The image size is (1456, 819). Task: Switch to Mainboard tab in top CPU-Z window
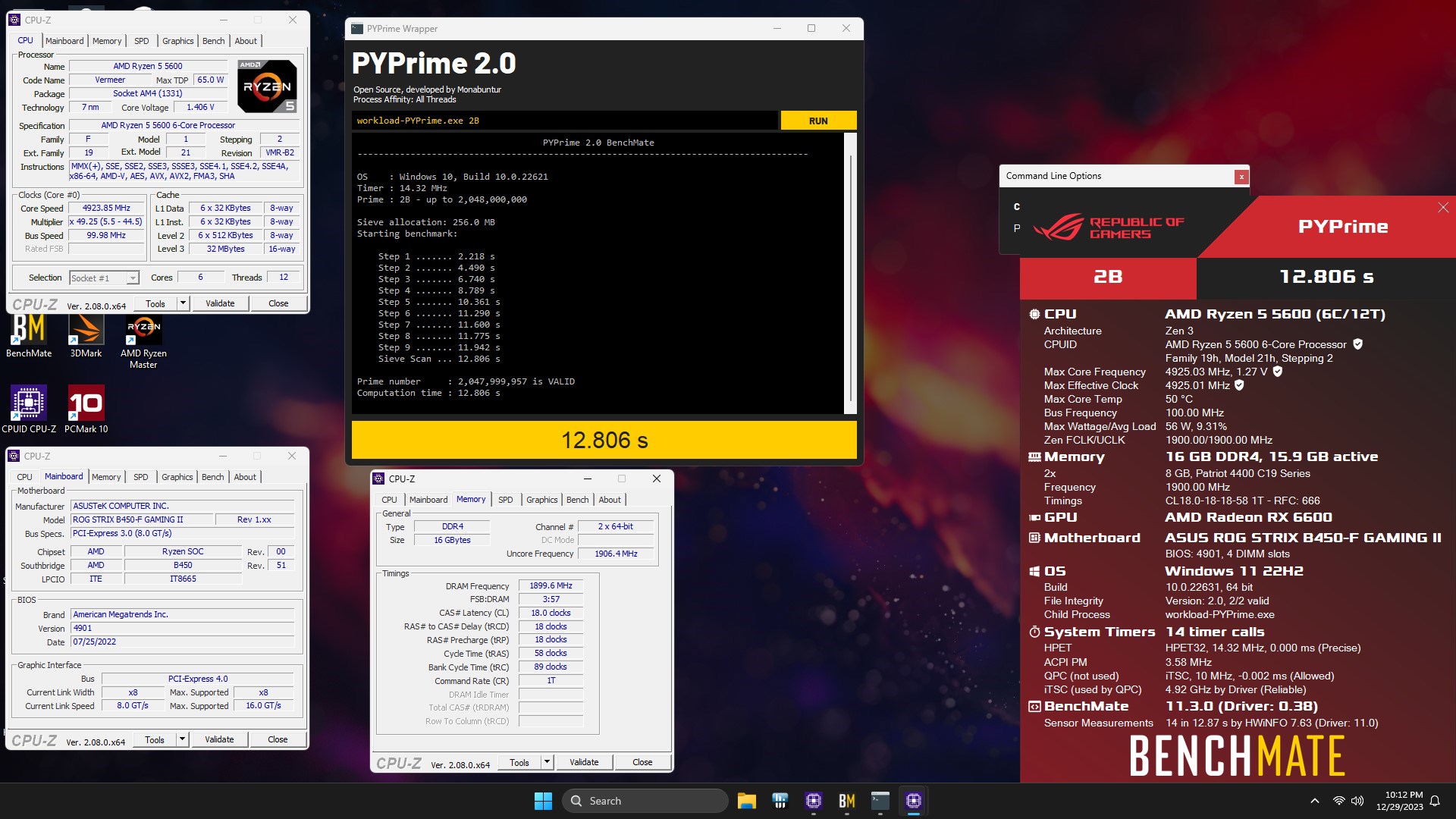(x=64, y=41)
